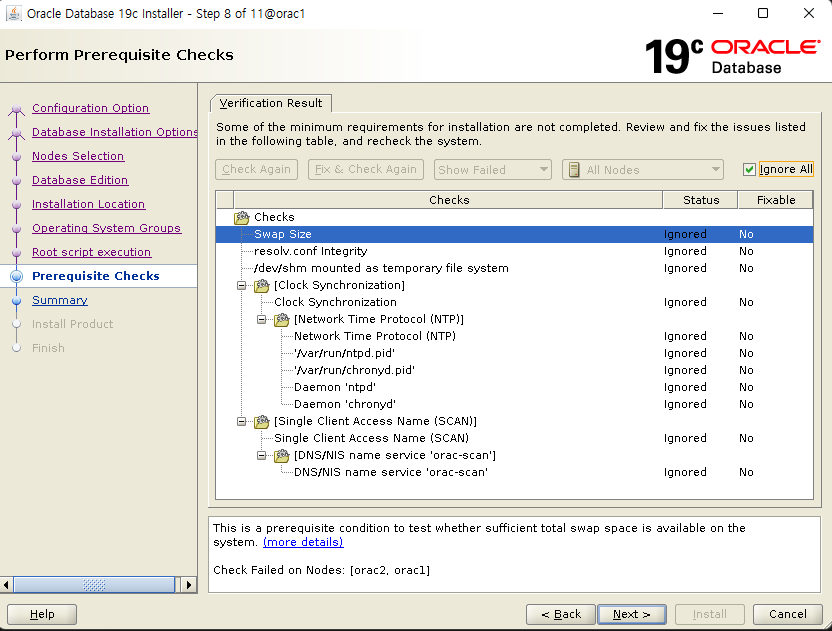Open the All Nodes dropdown
This screenshot has width=832, height=631.
pos(643,170)
